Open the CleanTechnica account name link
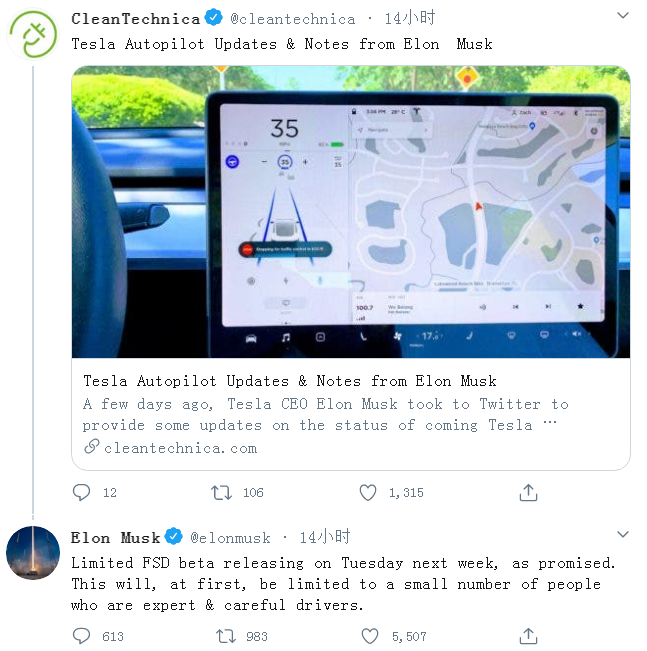647x651 pixels. point(135,18)
